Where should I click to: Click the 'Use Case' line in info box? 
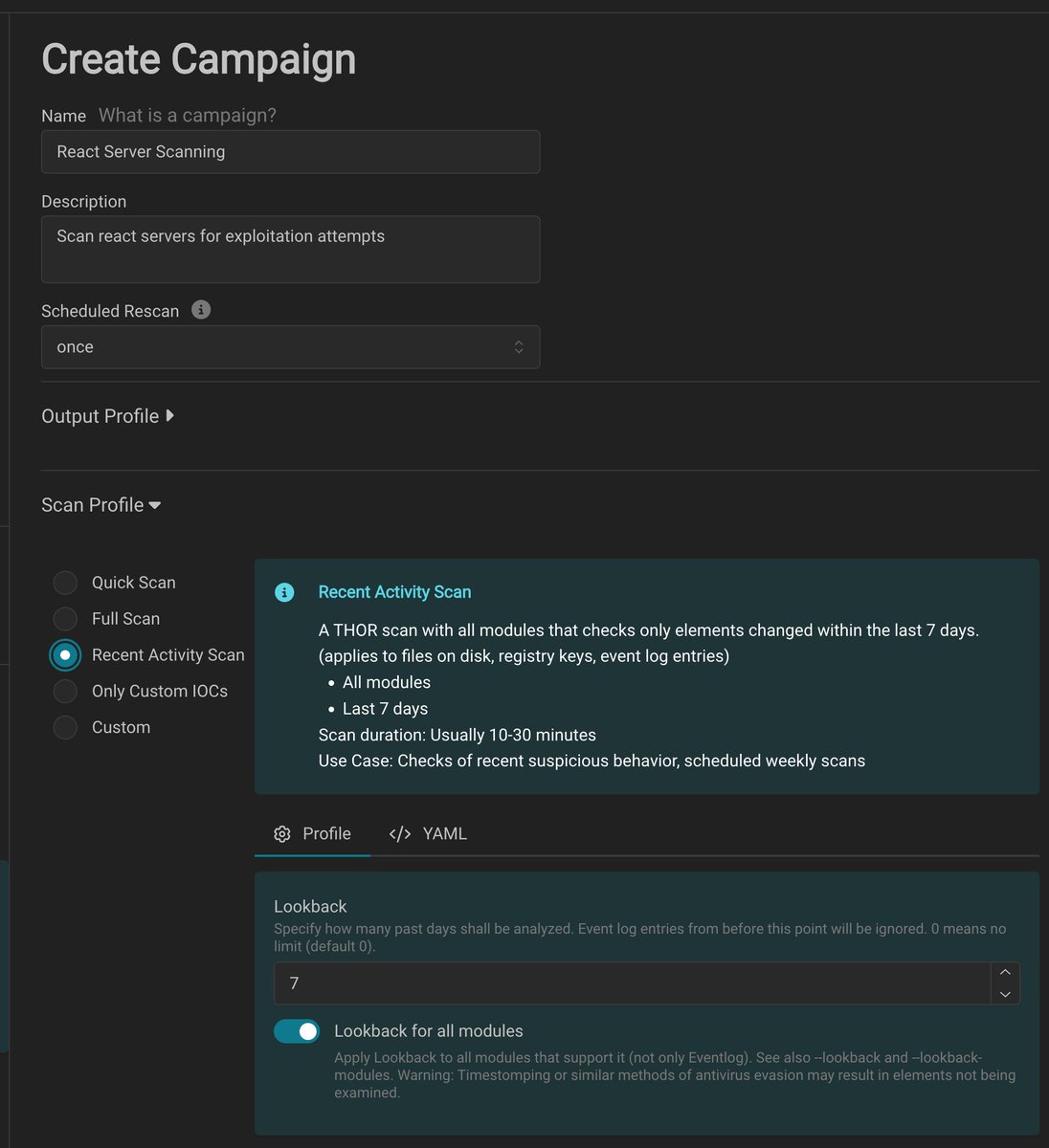(591, 761)
